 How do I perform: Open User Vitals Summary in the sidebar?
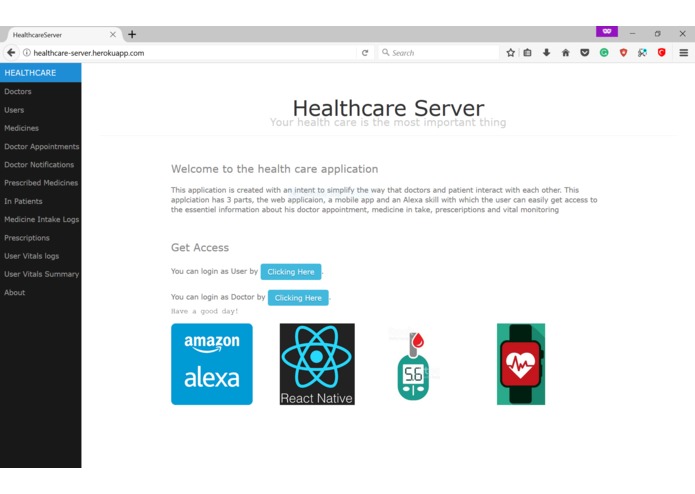click(x=40, y=274)
